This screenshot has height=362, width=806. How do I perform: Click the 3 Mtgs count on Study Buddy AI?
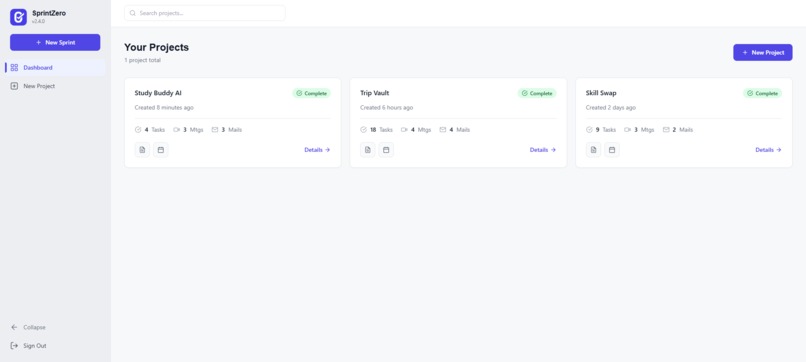(189, 130)
